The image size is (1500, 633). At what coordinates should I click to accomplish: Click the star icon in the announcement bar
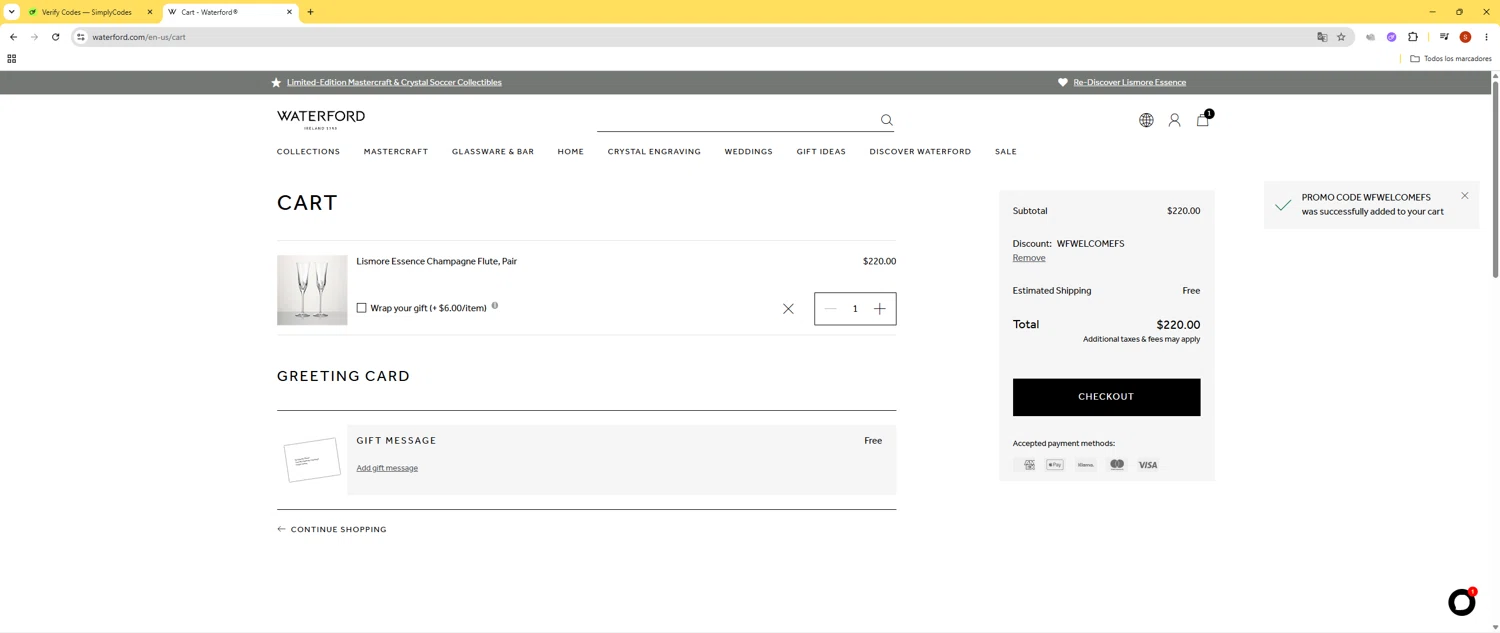point(276,82)
